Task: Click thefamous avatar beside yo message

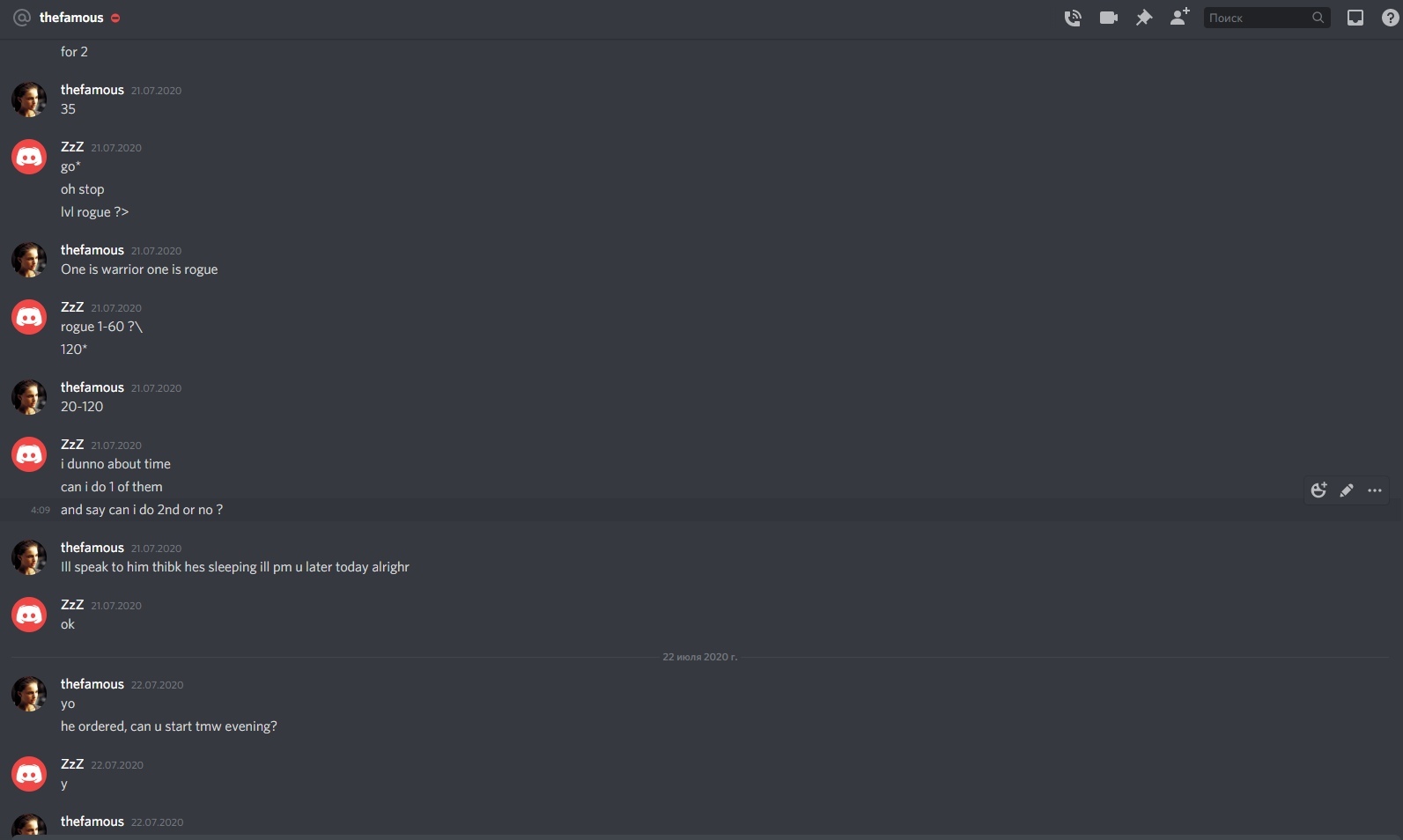Action: point(29,694)
